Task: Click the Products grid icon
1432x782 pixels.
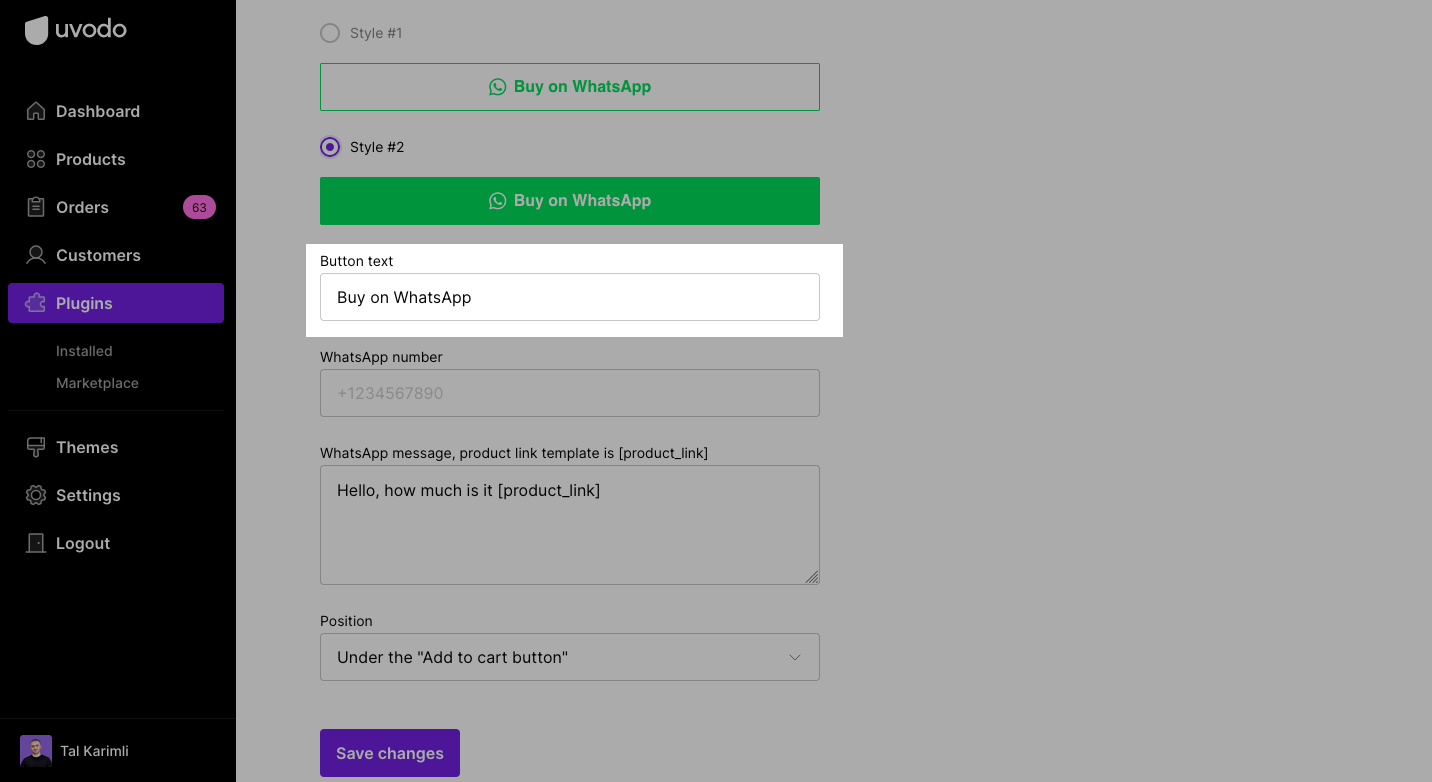Action: [36, 159]
